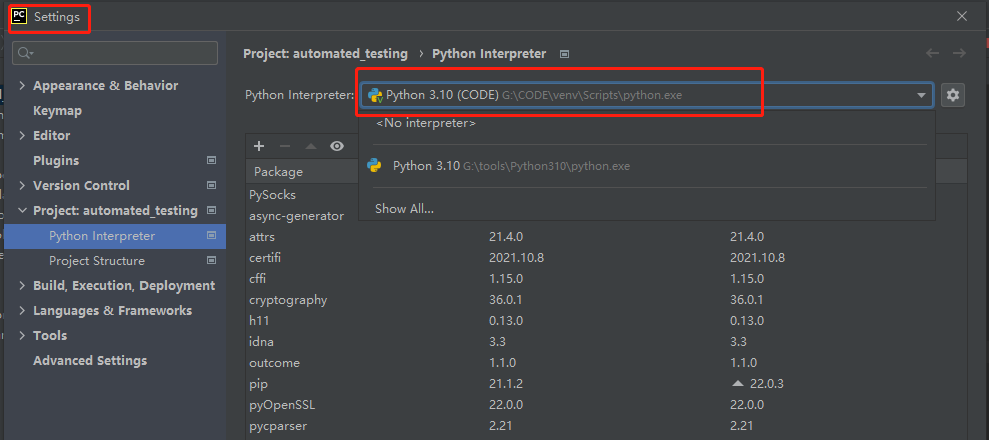Click Python venv icon in interpreter combo box
The width and height of the screenshot is (989, 440).
point(375,95)
